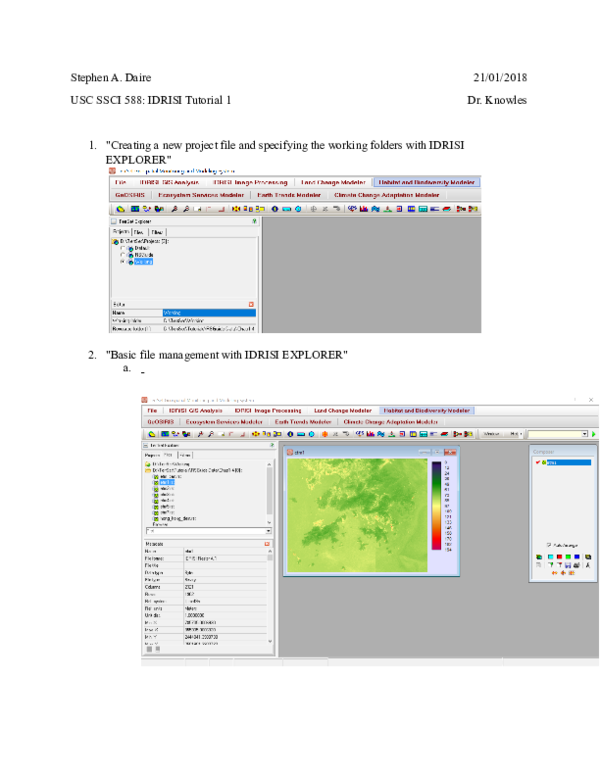600x776 pixels.
Task: Open the file filter dropdown in explorer
Action: tap(267, 530)
